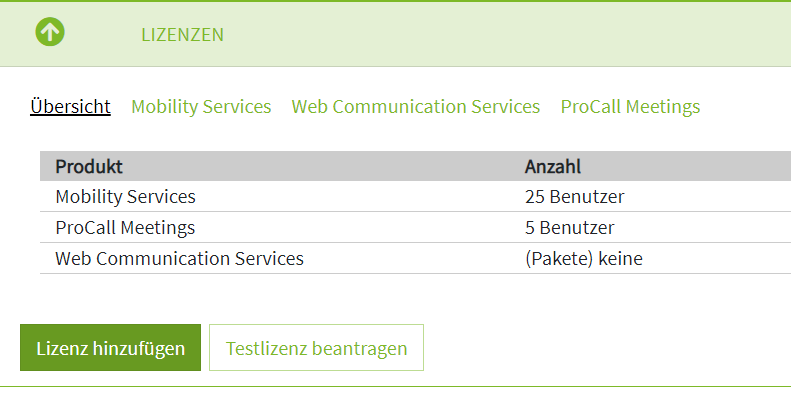Select the ProCall Meetings table row
Viewport: 791px width, 395px height.
tap(415, 228)
